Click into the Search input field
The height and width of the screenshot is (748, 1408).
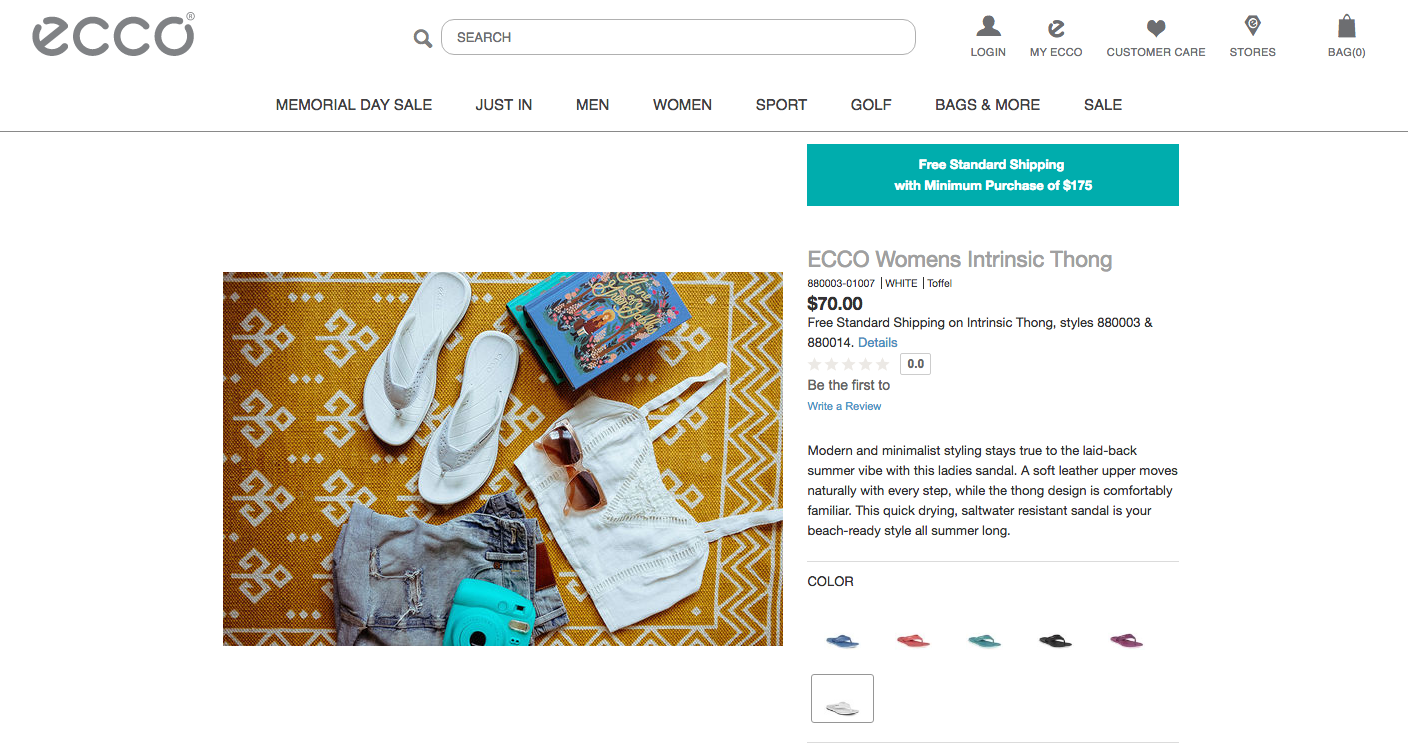(x=678, y=37)
